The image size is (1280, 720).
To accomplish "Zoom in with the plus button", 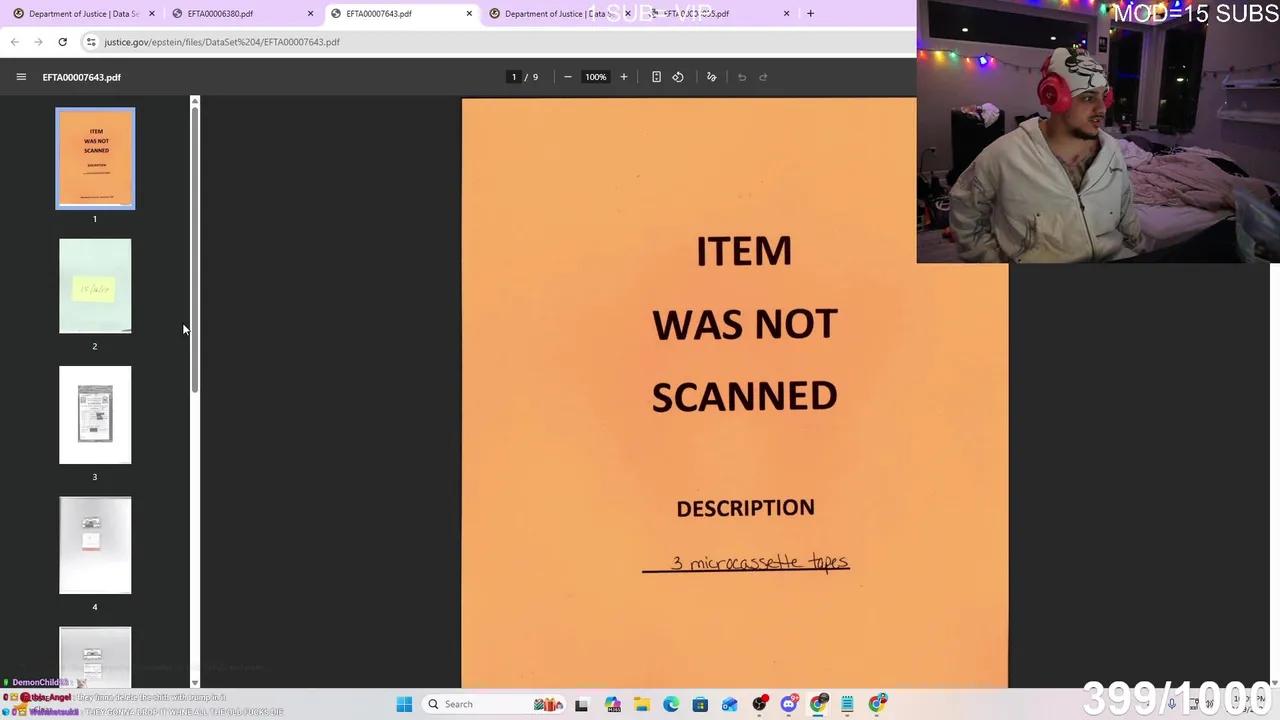I will pyautogui.click(x=624, y=77).
